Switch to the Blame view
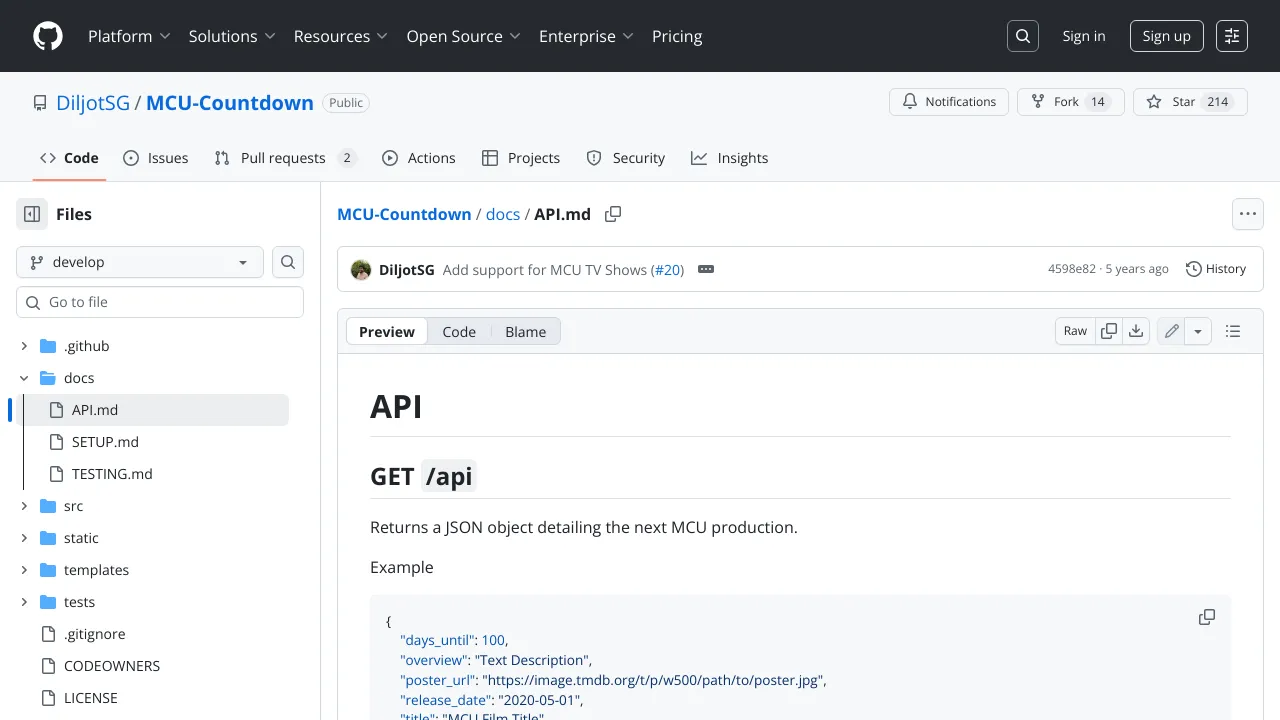Image resolution: width=1280 pixels, height=720 pixels. click(526, 332)
